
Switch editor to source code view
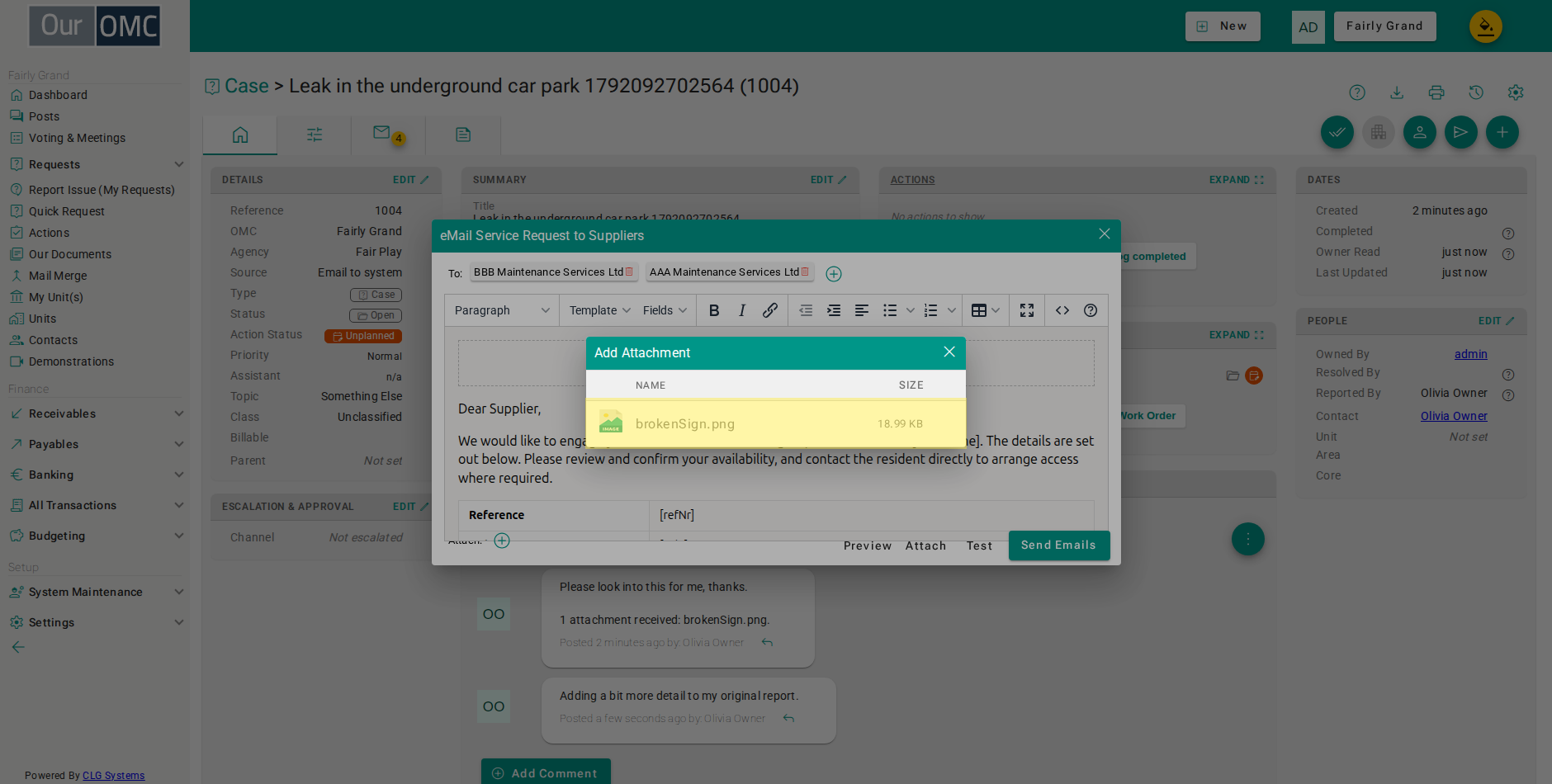[x=1062, y=310]
